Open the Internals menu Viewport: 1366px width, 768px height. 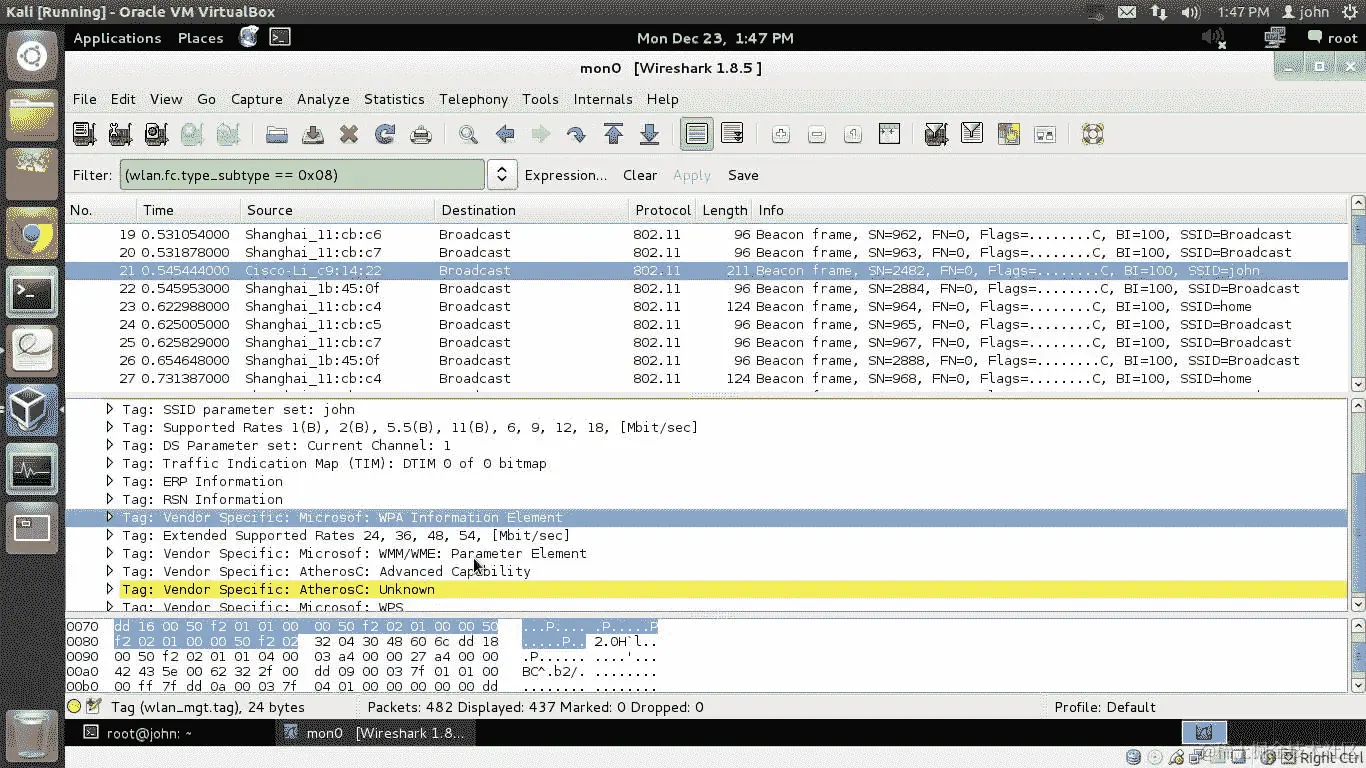[x=602, y=99]
